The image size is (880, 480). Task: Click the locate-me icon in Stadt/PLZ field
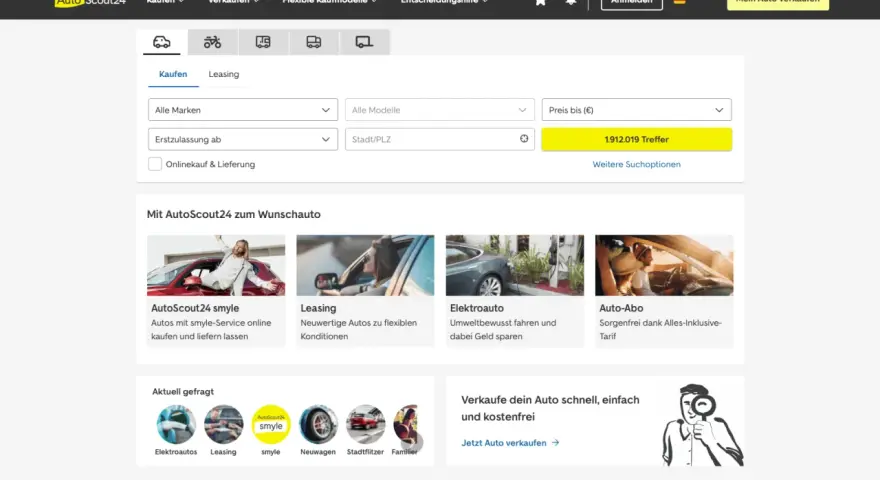524,139
